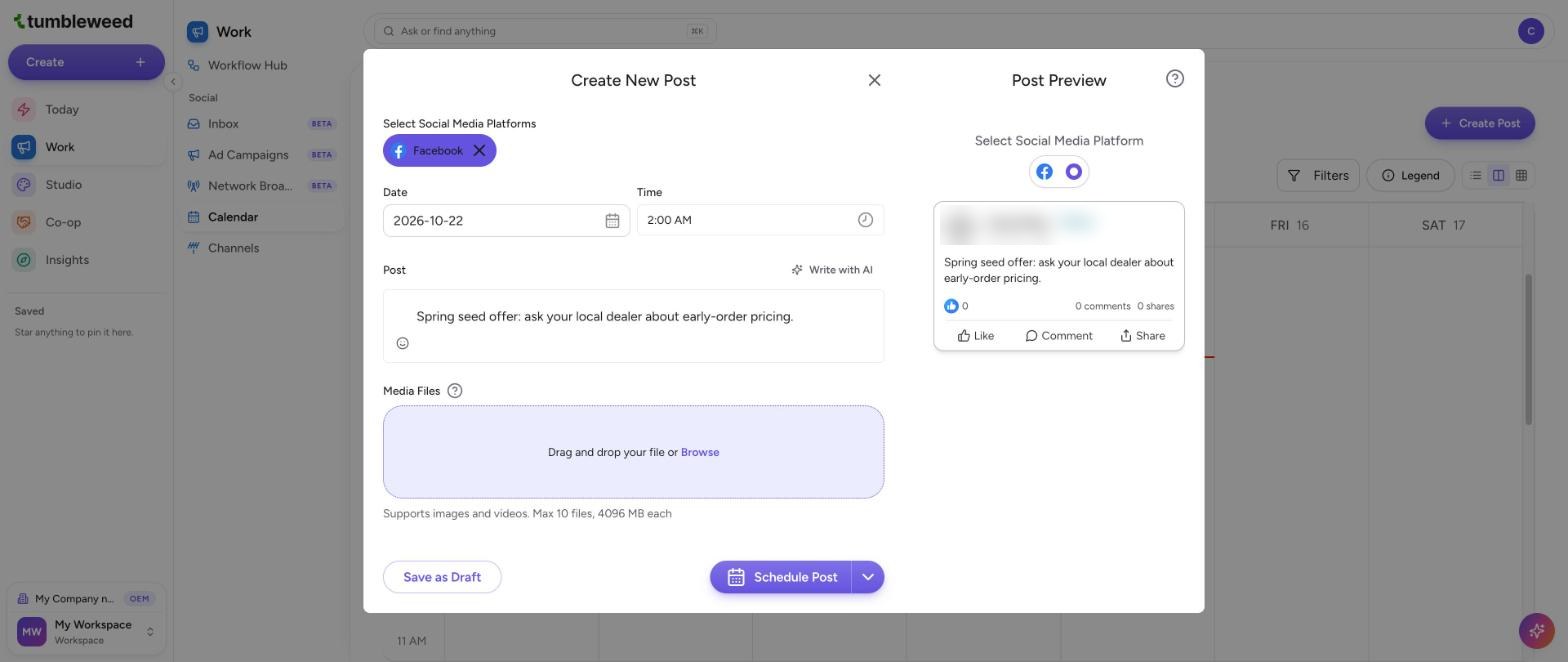Select Facebook icon in Post Preview

click(x=1044, y=172)
